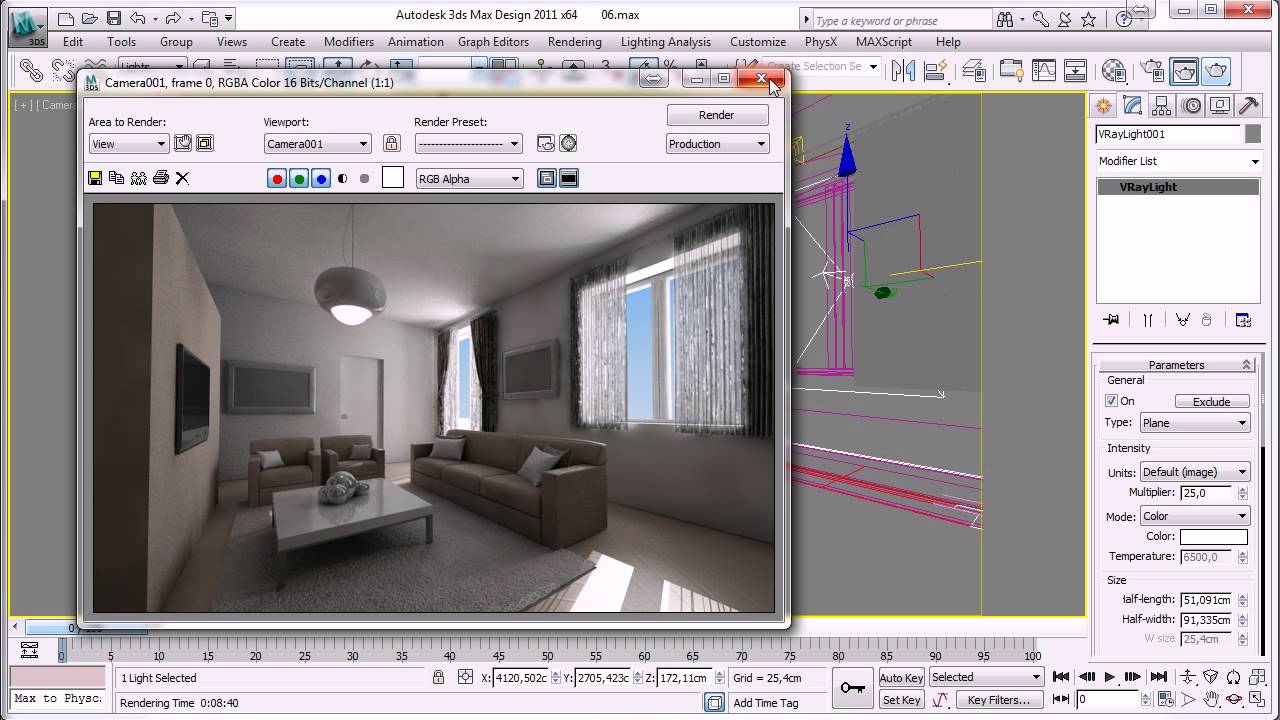Open RGB Alpha channel dropdown
The height and width of the screenshot is (720, 1280).
469,179
